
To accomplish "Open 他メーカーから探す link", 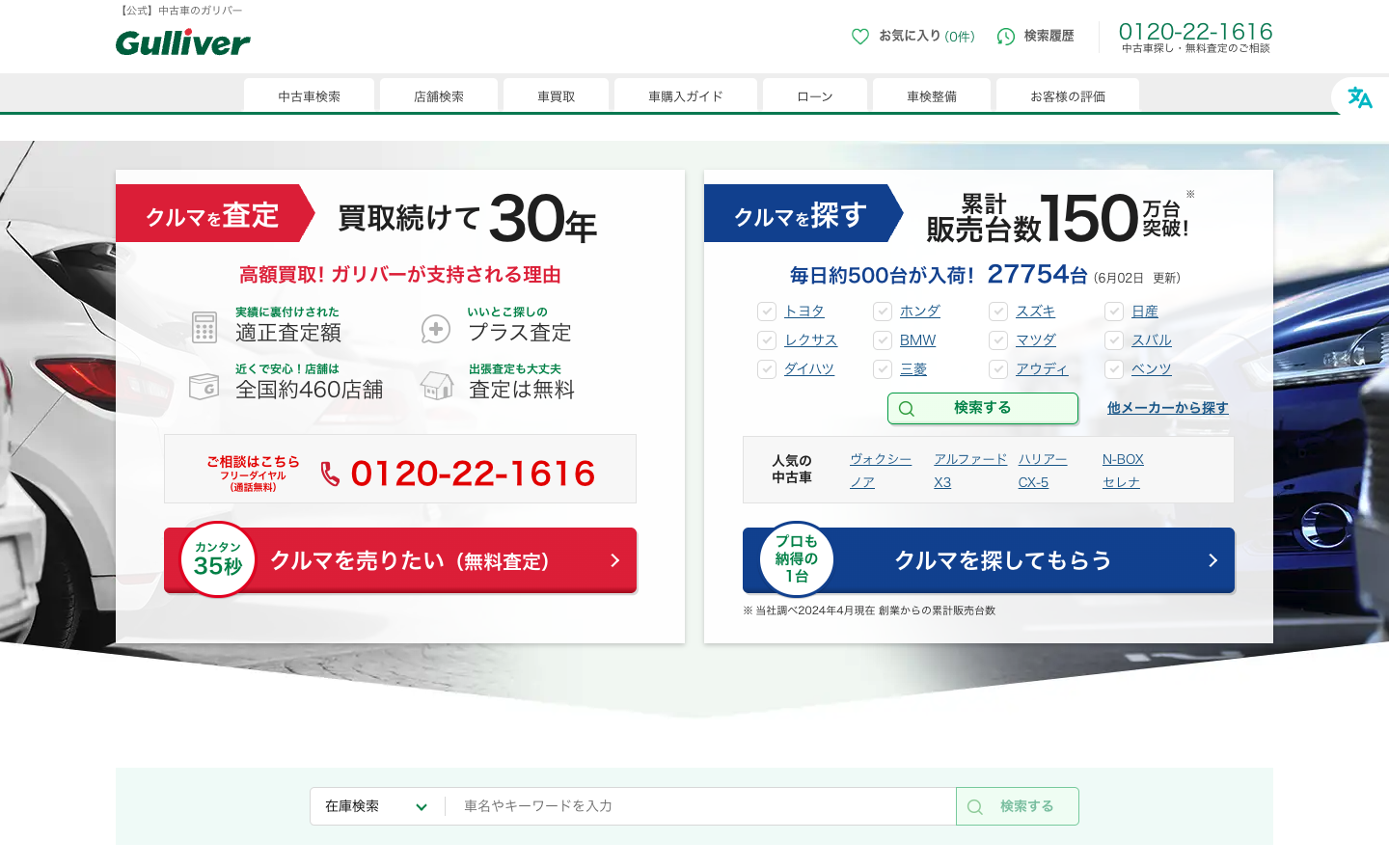I will 1168,408.
